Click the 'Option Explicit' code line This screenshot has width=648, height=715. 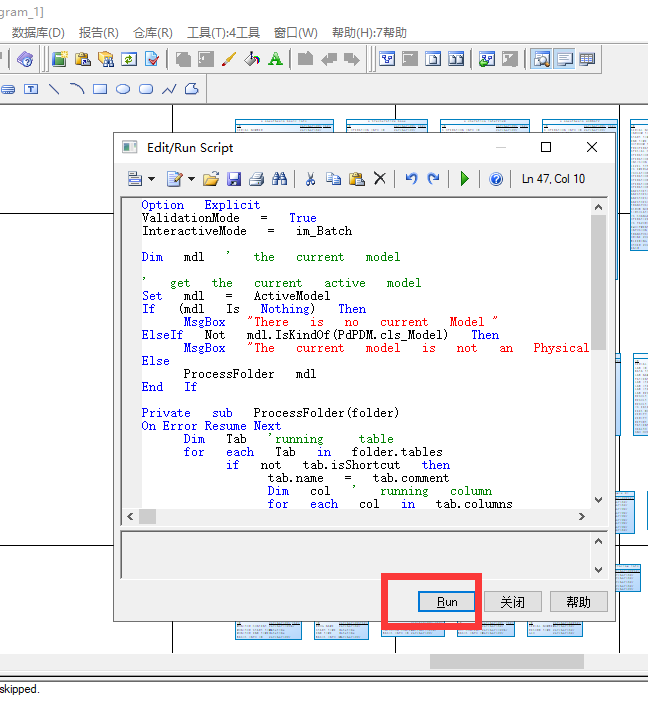[x=201, y=205]
